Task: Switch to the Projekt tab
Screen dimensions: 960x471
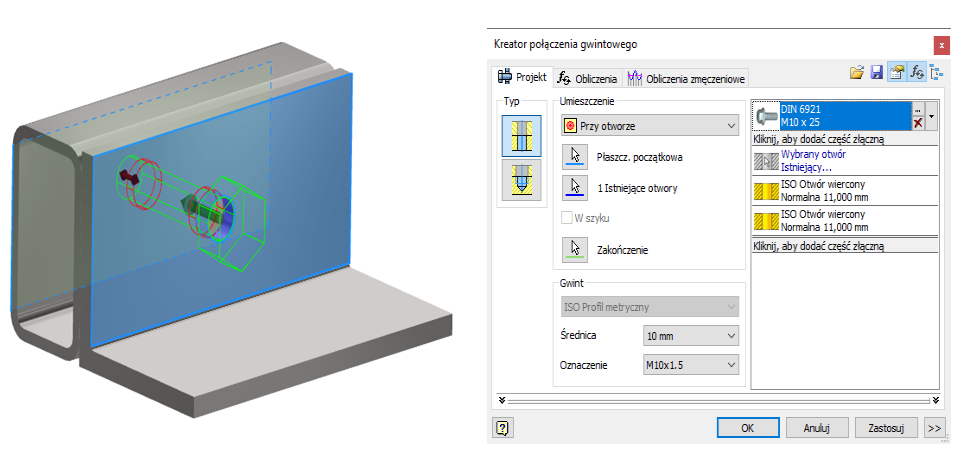Action: point(522,77)
